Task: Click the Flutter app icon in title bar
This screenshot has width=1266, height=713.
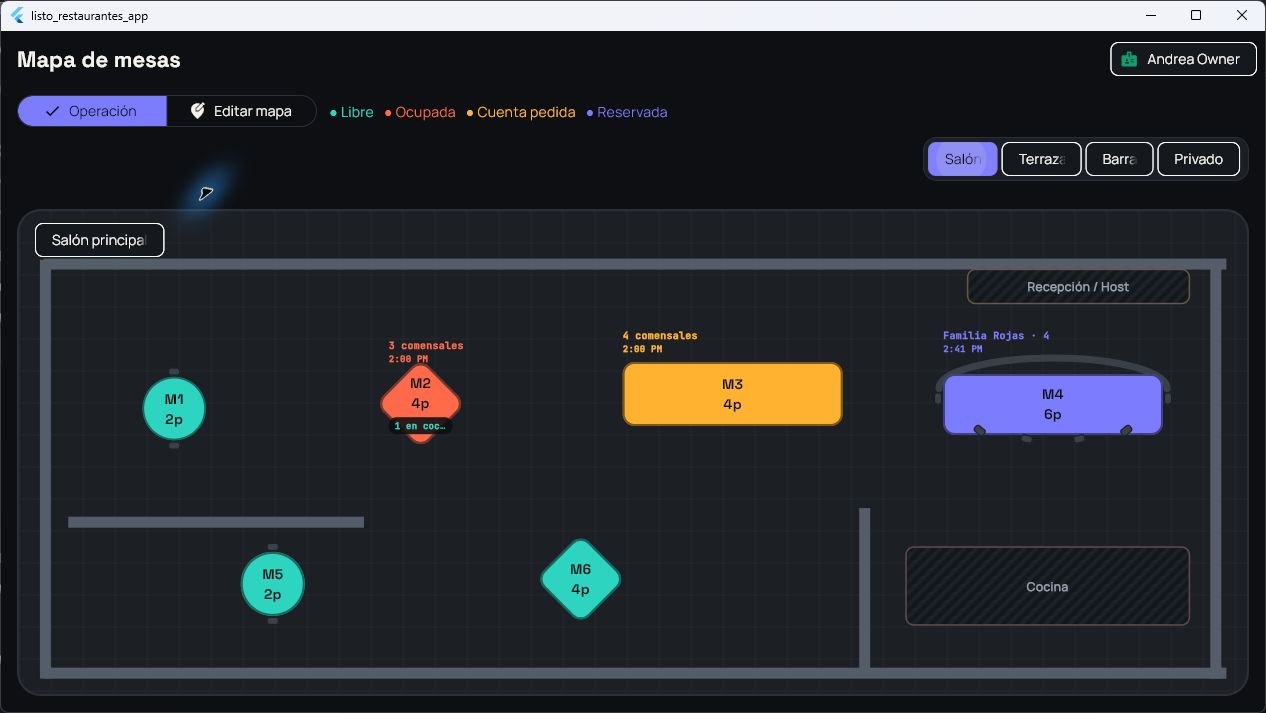Action: click(17, 15)
